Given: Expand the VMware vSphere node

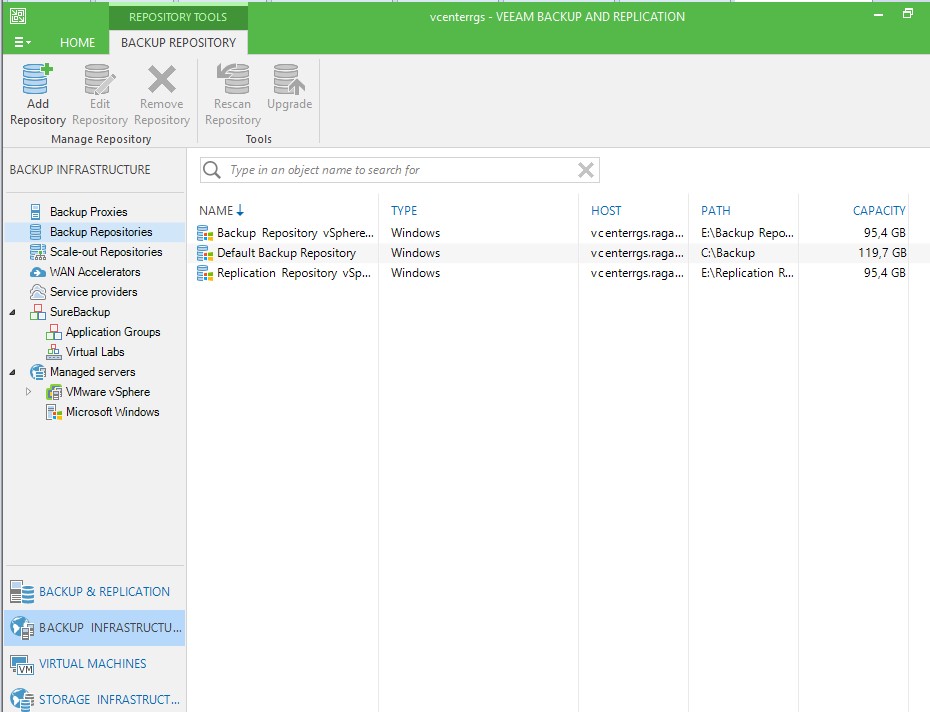Looking at the screenshot, I should pyautogui.click(x=28, y=392).
